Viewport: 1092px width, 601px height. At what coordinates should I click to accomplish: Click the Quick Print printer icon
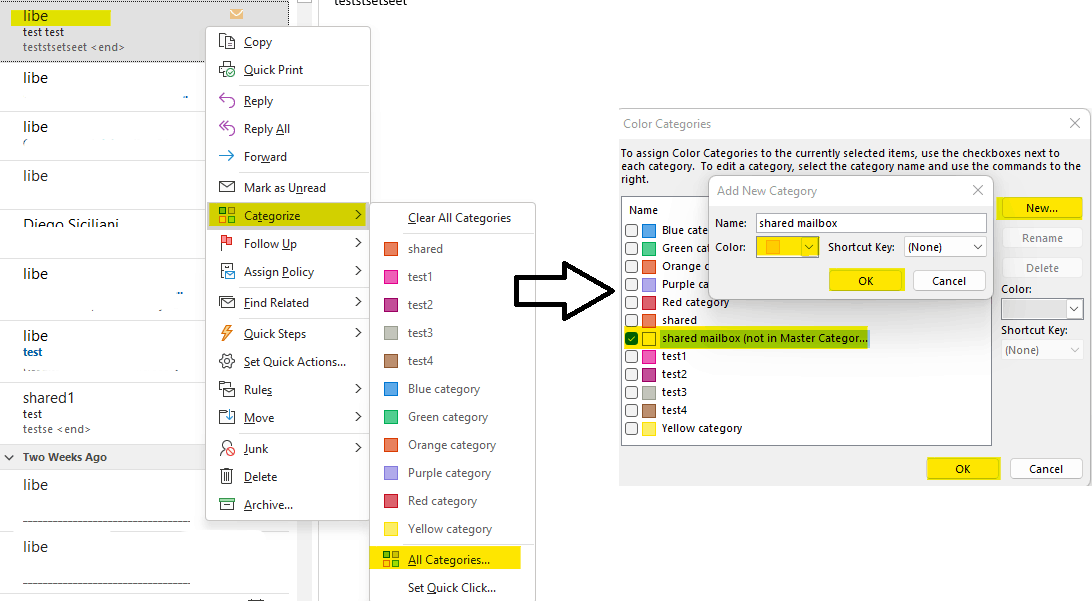point(226,69)
